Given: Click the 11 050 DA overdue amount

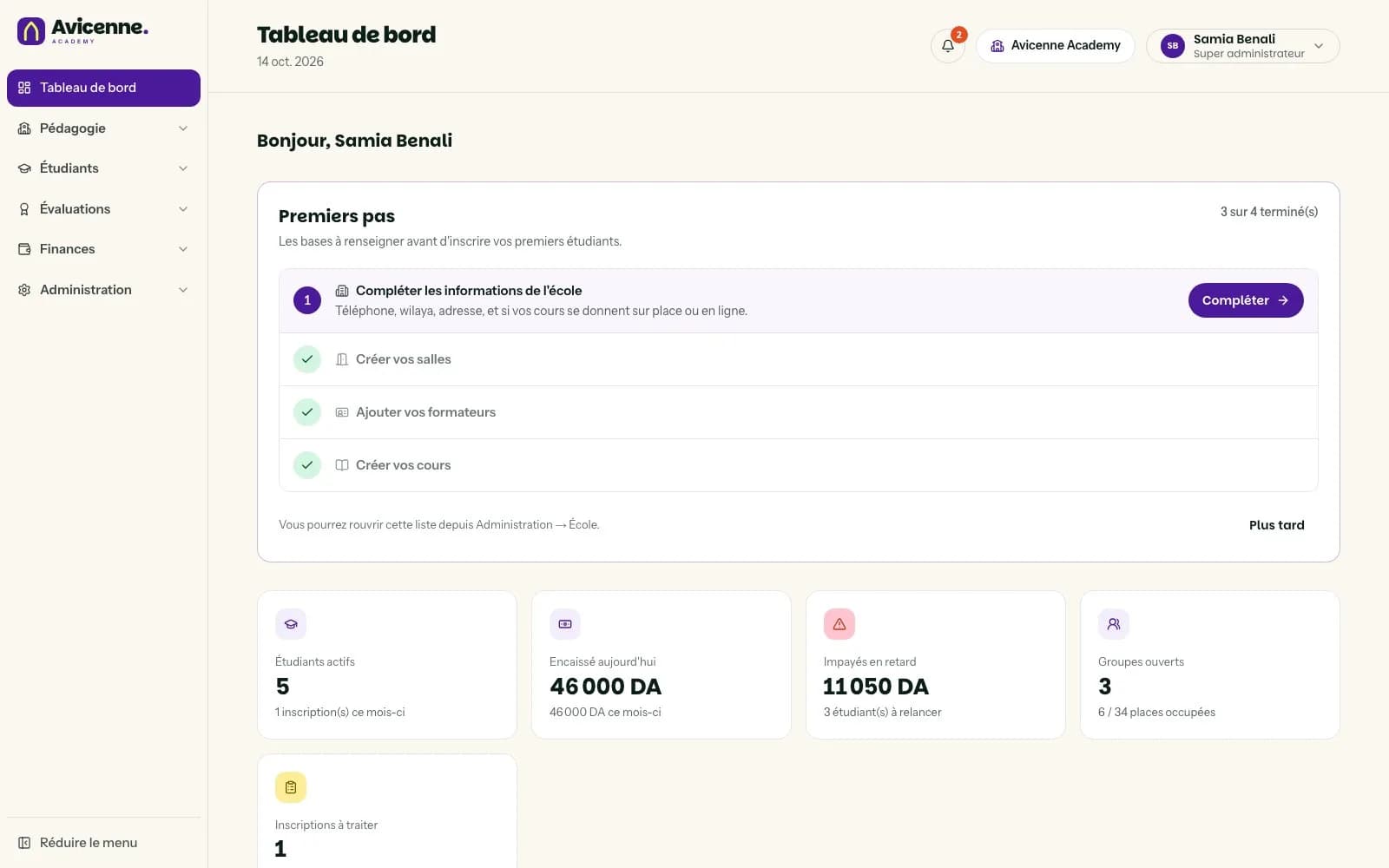Looking at the screenshot, I should coord(876,687).
